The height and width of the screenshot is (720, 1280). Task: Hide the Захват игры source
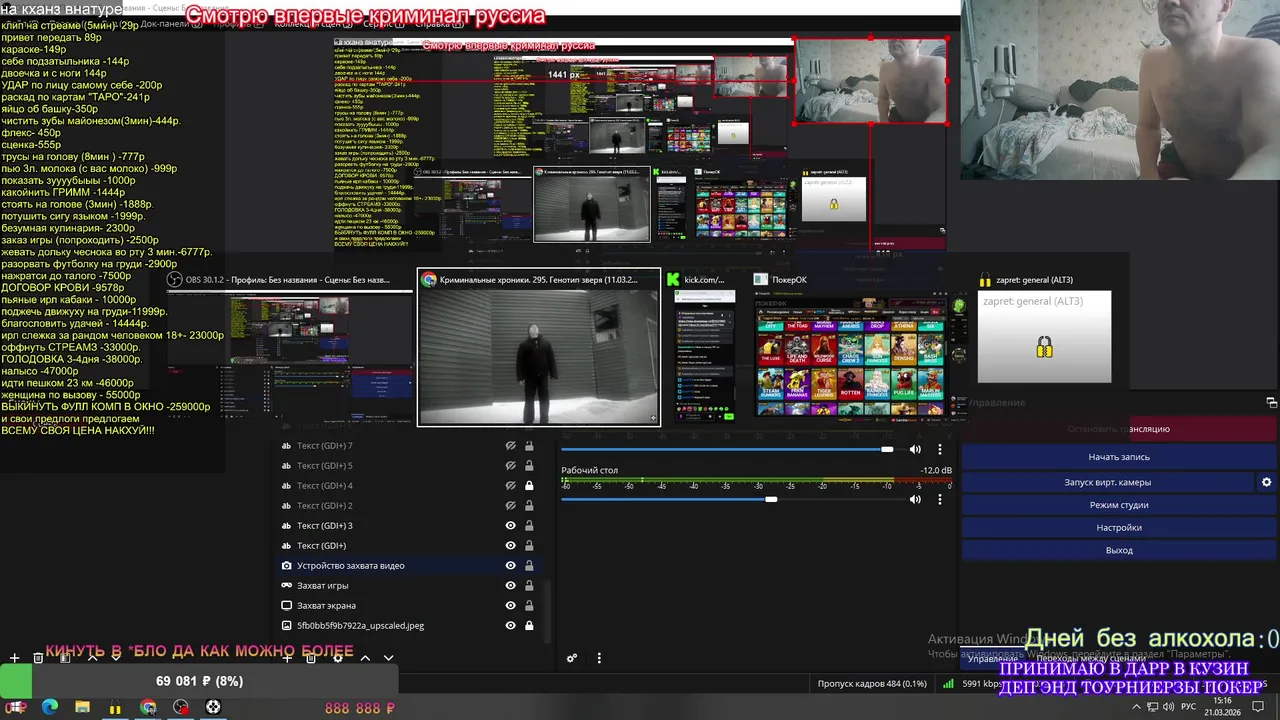pos(511,586)
